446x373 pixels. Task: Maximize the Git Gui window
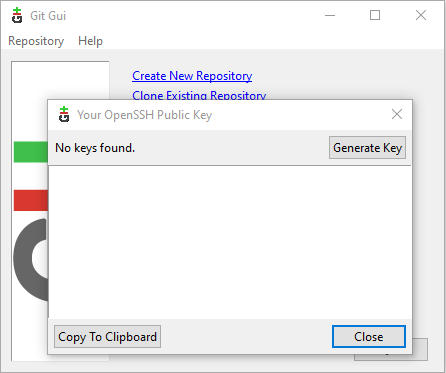pos(375,15)
